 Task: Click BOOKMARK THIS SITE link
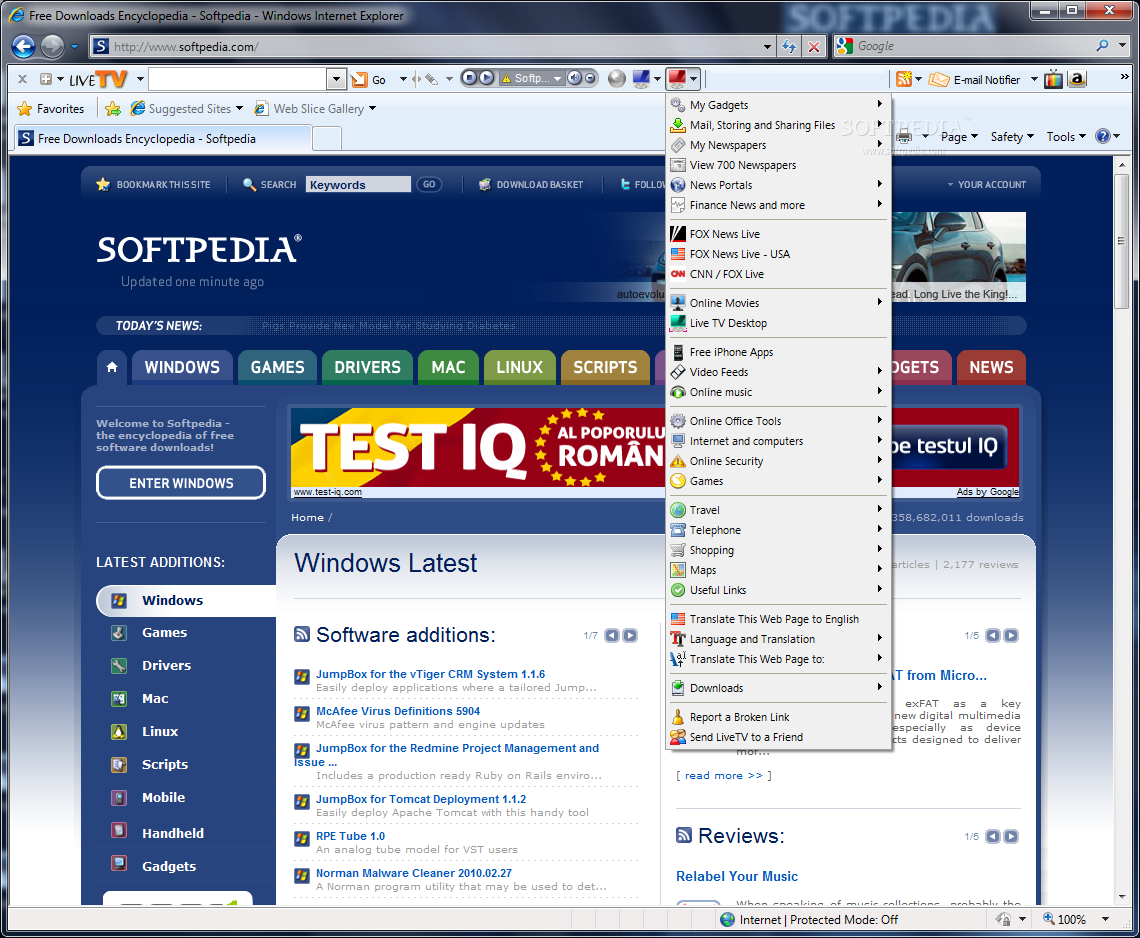point(154,185)
